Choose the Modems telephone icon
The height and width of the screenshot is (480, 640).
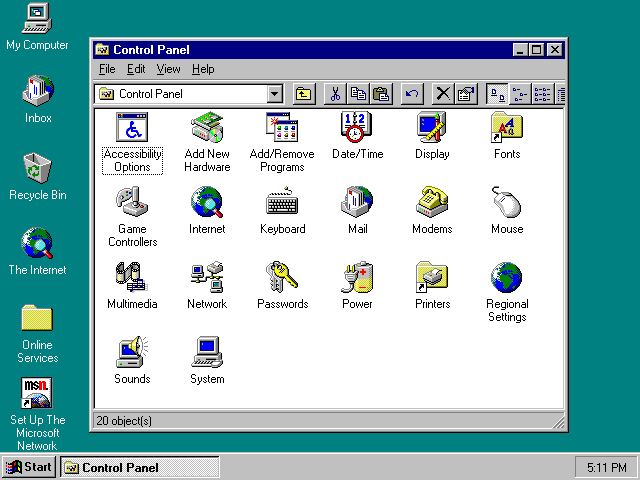pyautogui.click(x=432, y=202)
